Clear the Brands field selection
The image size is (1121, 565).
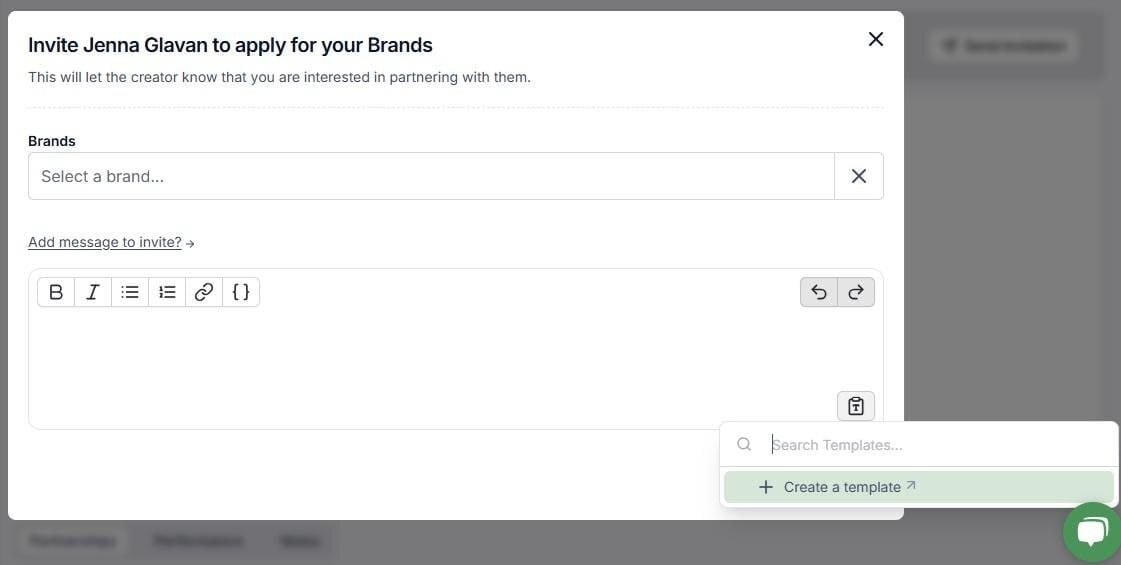pyautogui.click(x=859, y=176)
